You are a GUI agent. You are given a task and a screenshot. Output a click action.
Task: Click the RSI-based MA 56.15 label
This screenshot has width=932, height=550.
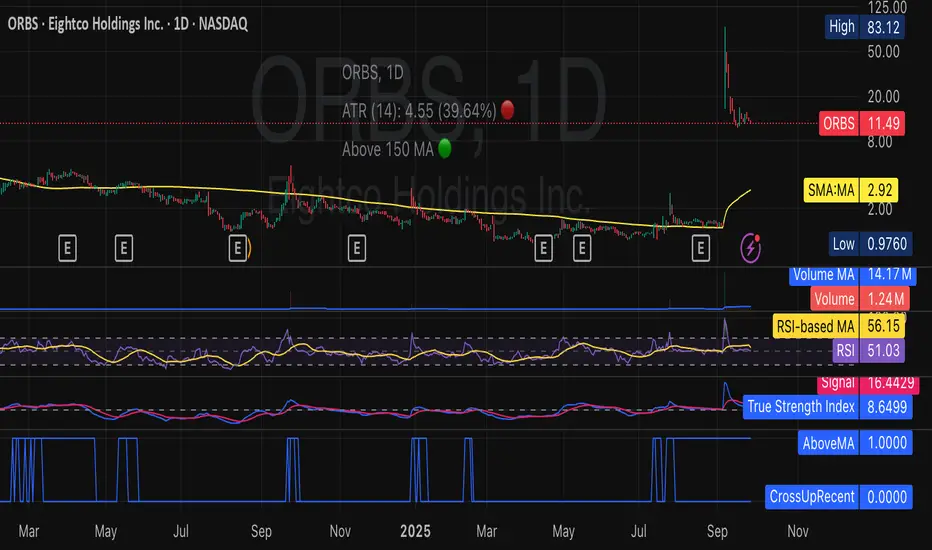(x=839, y=326)
